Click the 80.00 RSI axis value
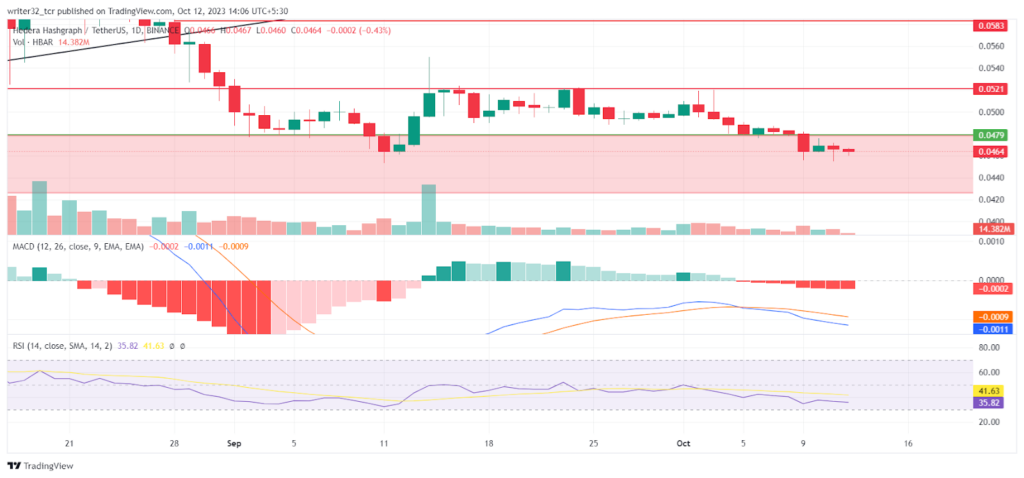The width and height of the screenshot is (1024, 478). (990, 347)
